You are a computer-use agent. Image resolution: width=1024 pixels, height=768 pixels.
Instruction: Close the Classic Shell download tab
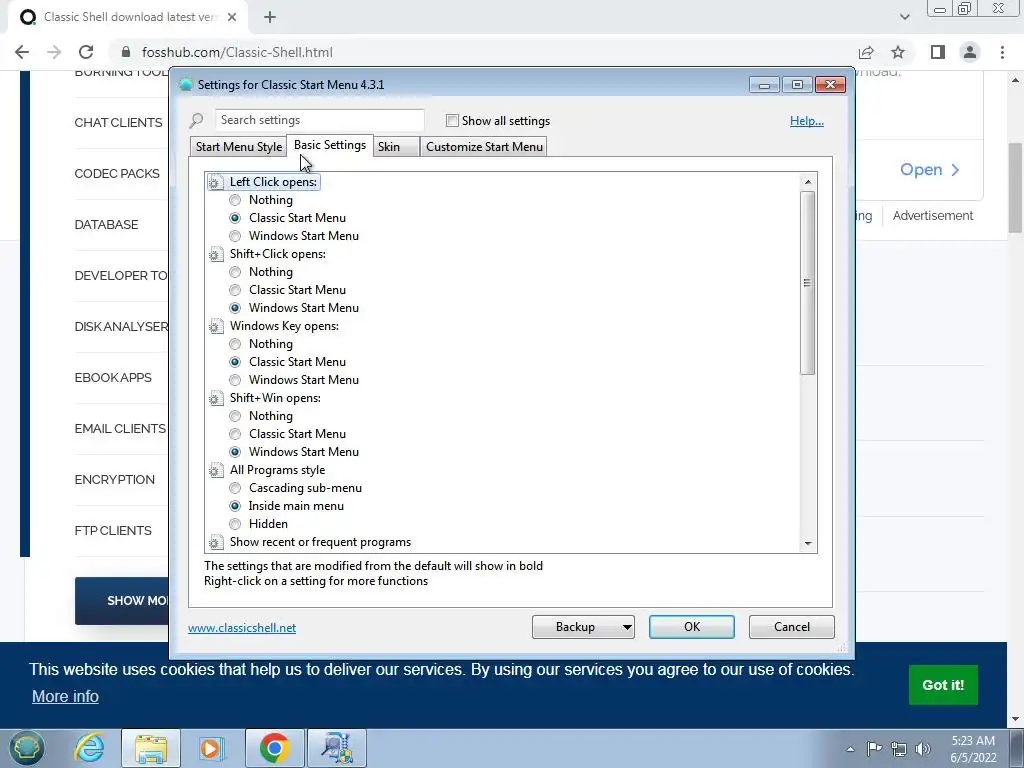[x=232, y=18]
